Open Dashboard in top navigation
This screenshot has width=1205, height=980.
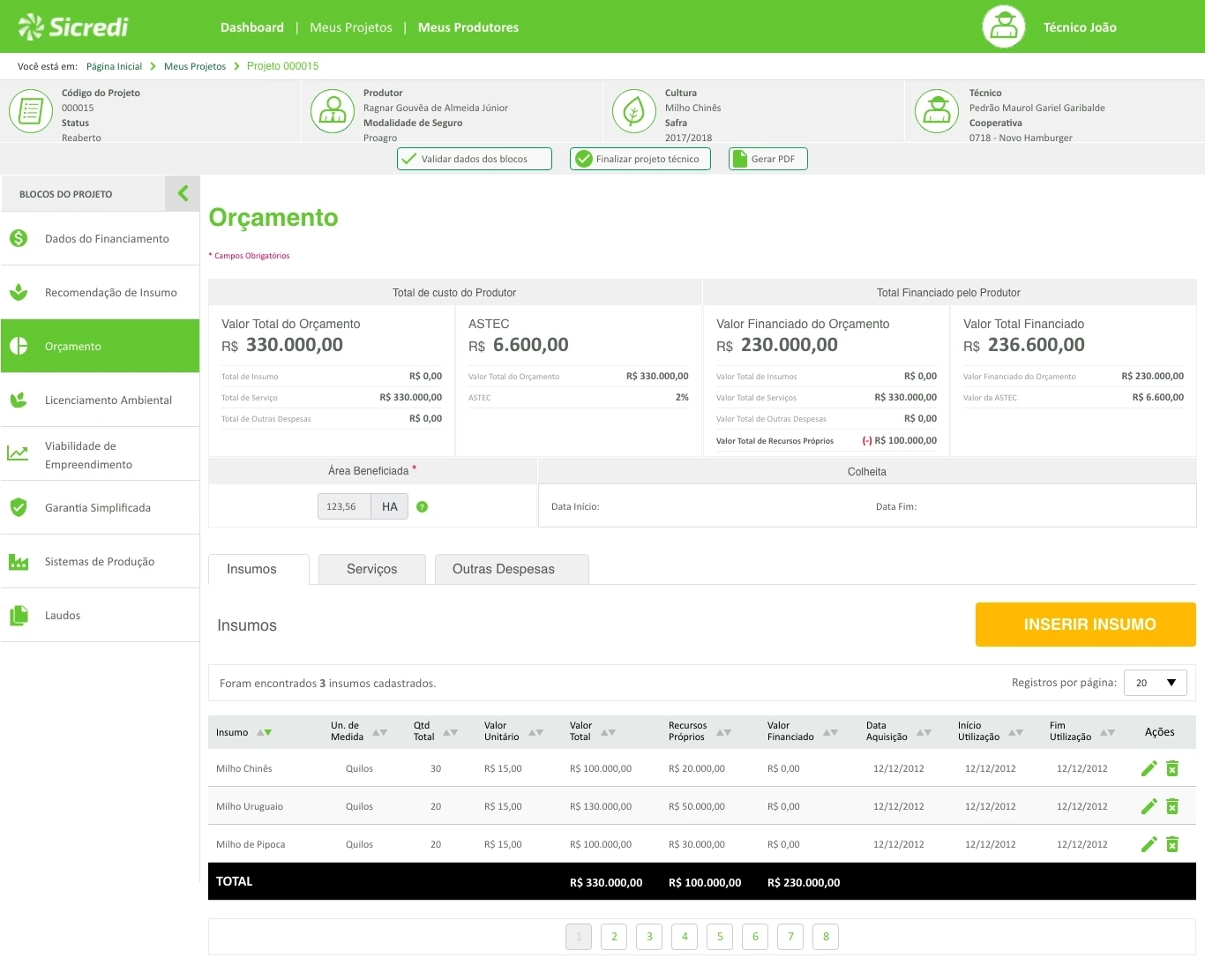252,27
